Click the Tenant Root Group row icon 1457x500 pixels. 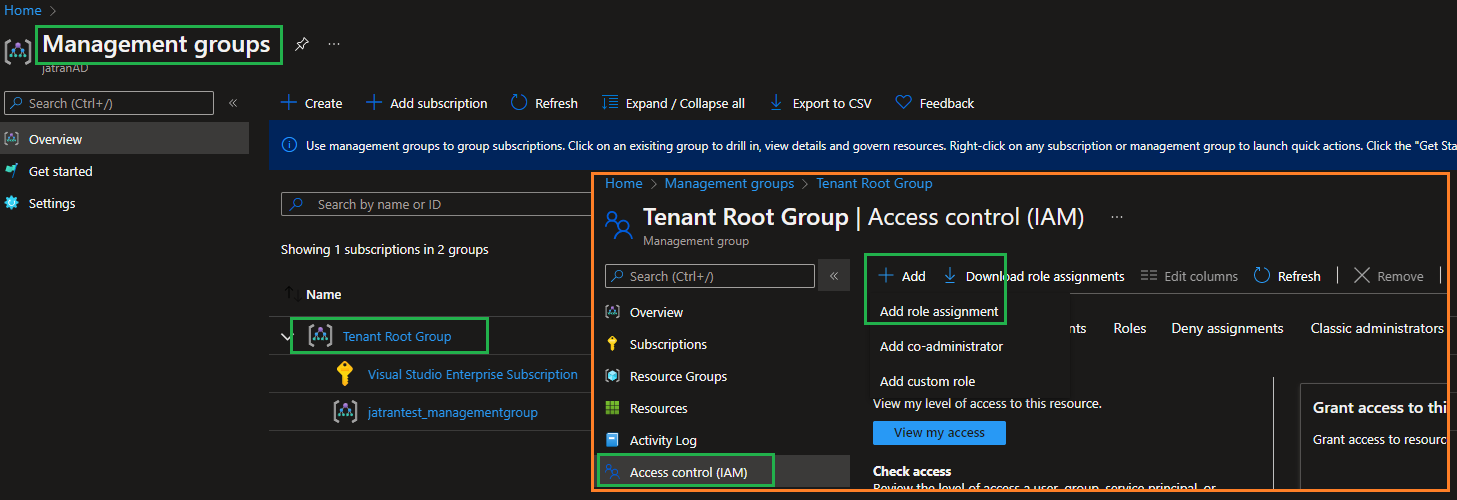(x=320, y=336)
